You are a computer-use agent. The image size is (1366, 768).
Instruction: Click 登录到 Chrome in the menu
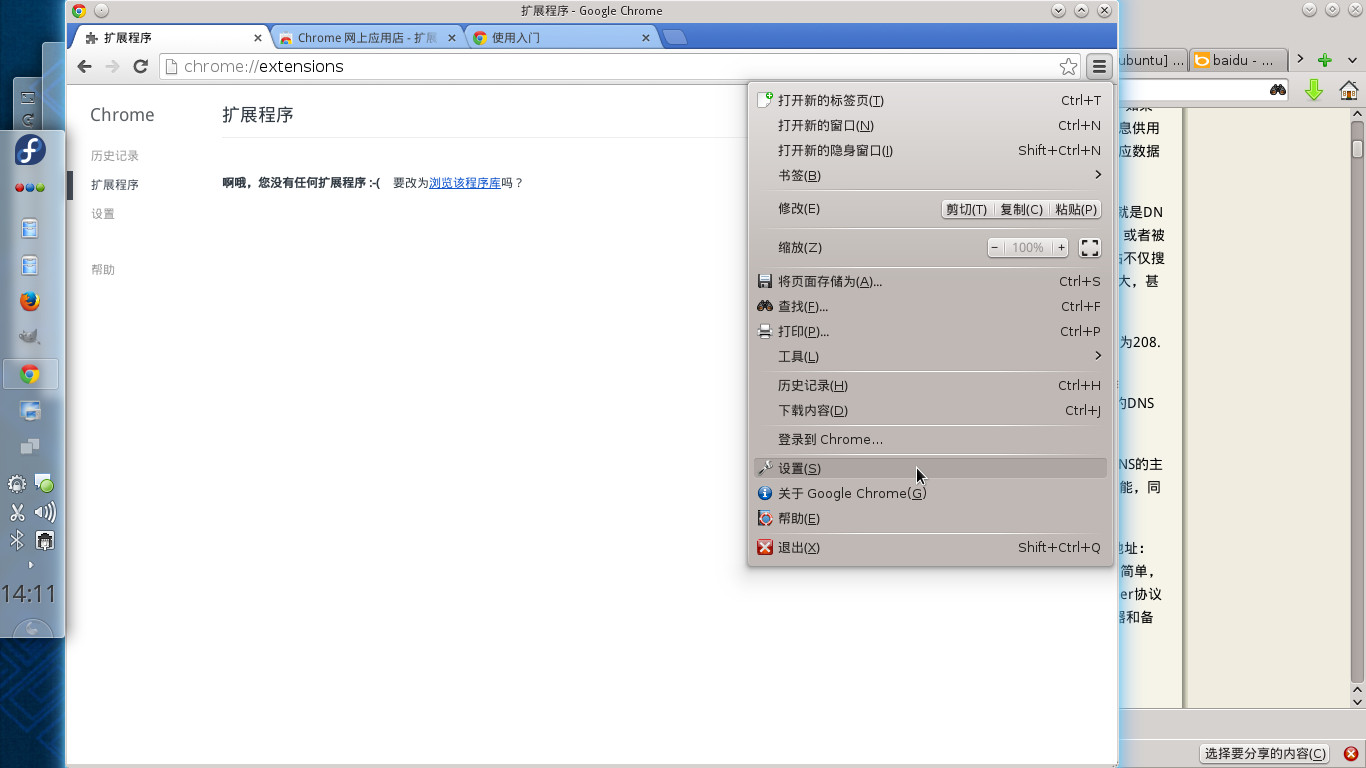pos(930,439)
